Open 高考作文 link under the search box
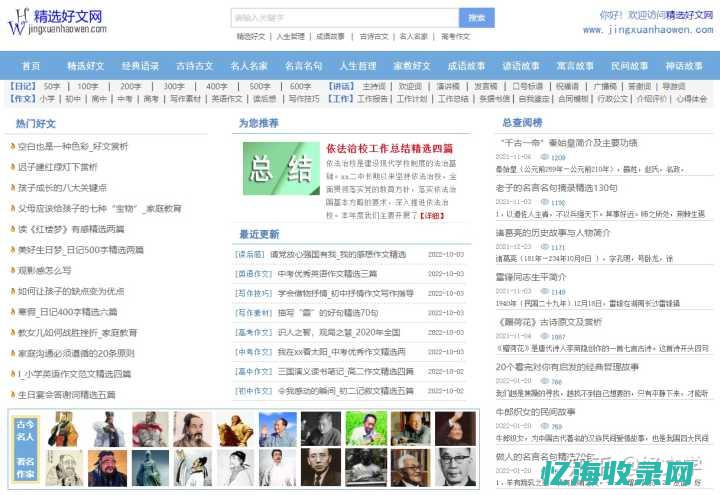 pyautogui.click(x=455, y=37)
